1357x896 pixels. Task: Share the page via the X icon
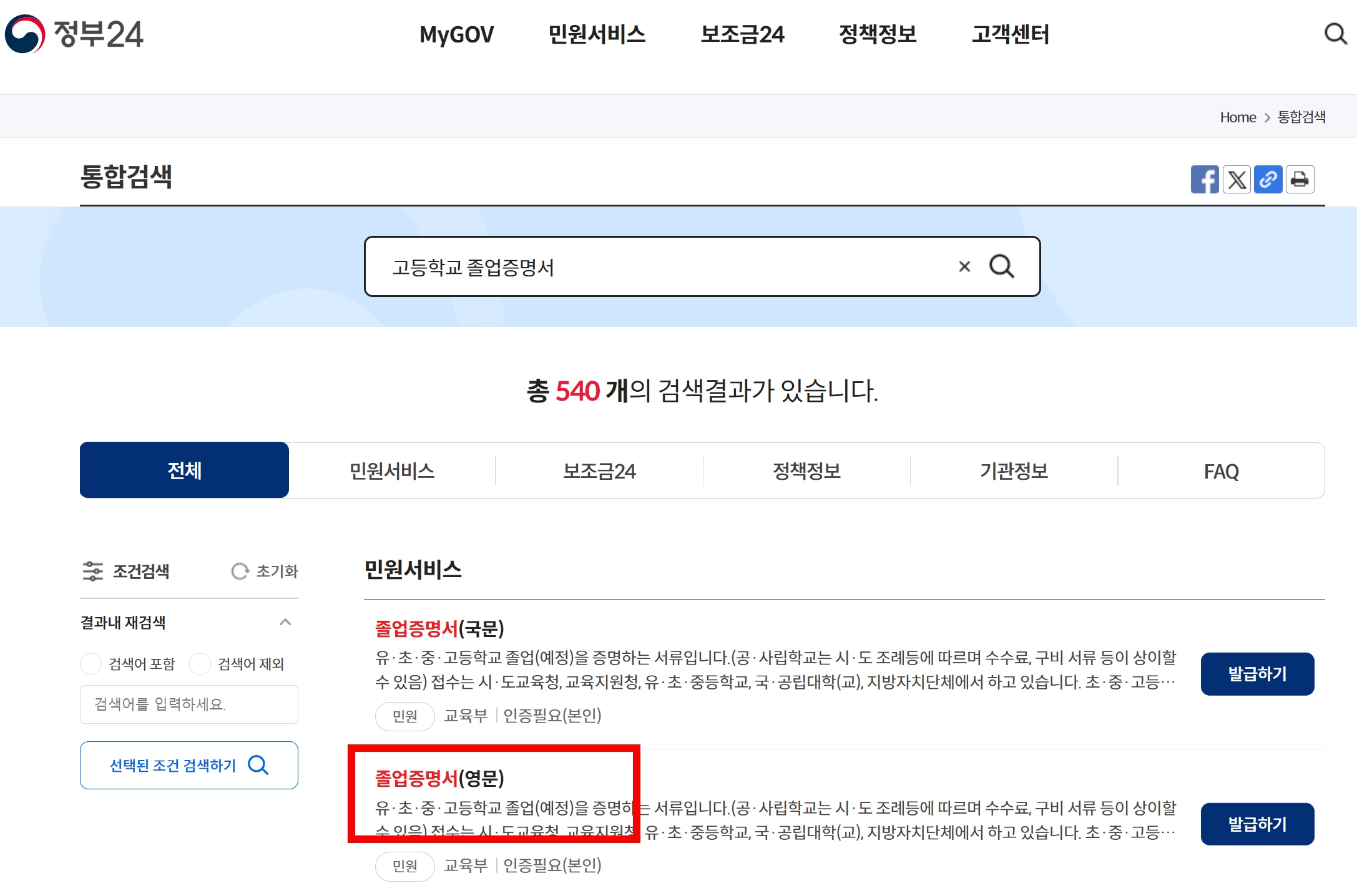(x=1237, y=180)
